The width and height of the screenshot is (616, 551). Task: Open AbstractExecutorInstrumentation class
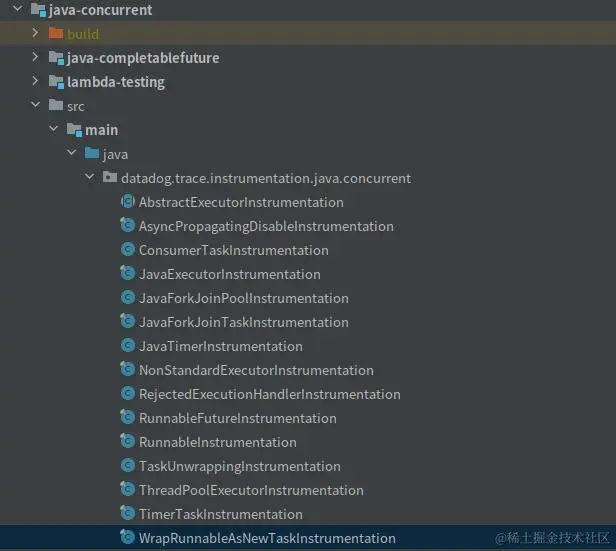(x=241, y=202)
